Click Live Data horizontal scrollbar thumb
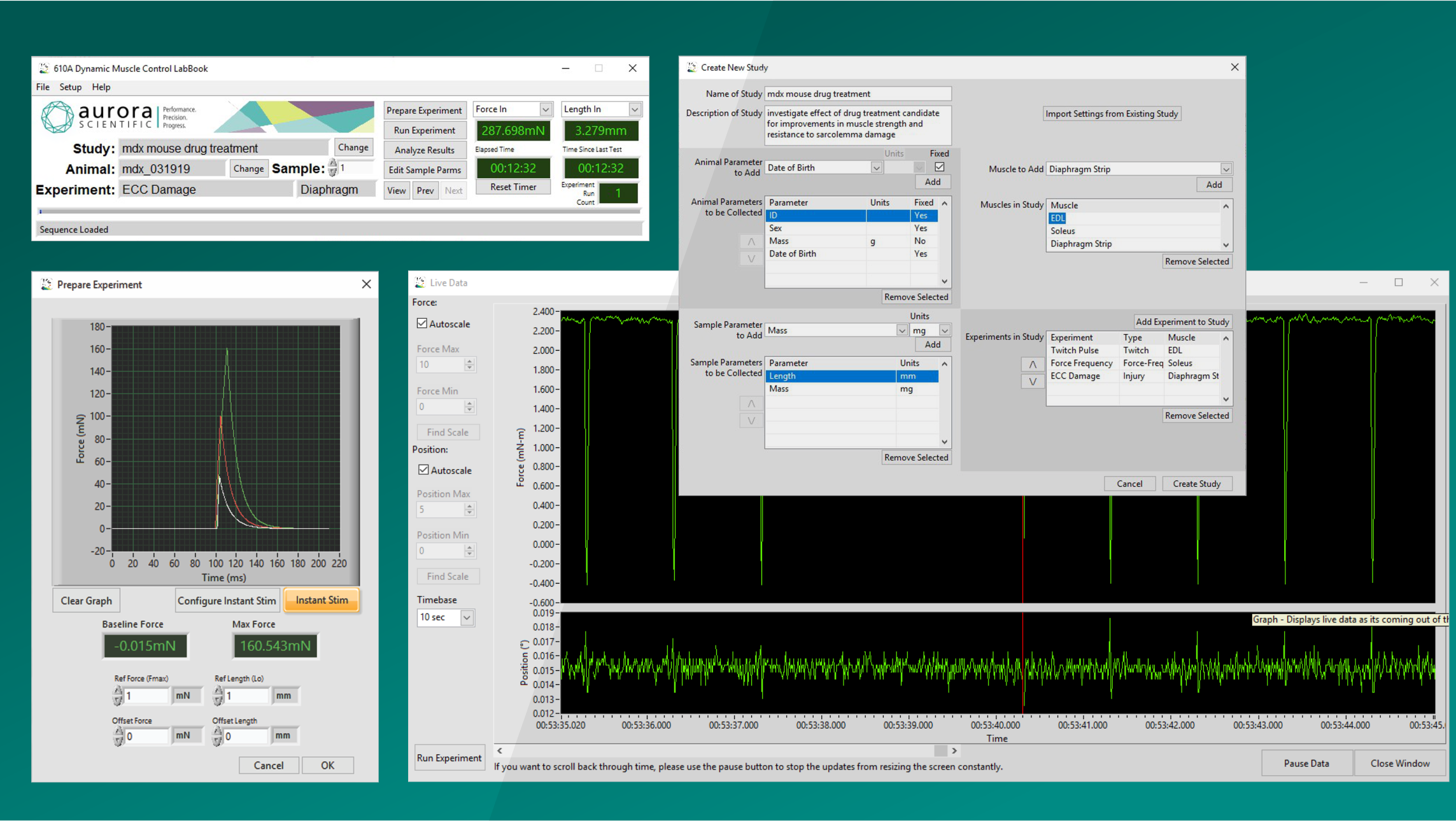 pyautogui.click(x=940, y=751)
